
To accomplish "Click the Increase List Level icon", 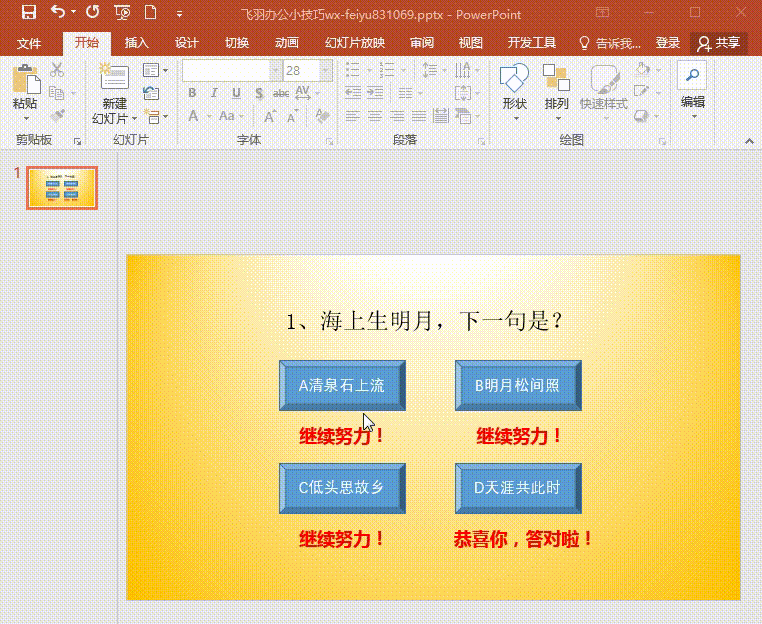I will click(x=375, y=92).
